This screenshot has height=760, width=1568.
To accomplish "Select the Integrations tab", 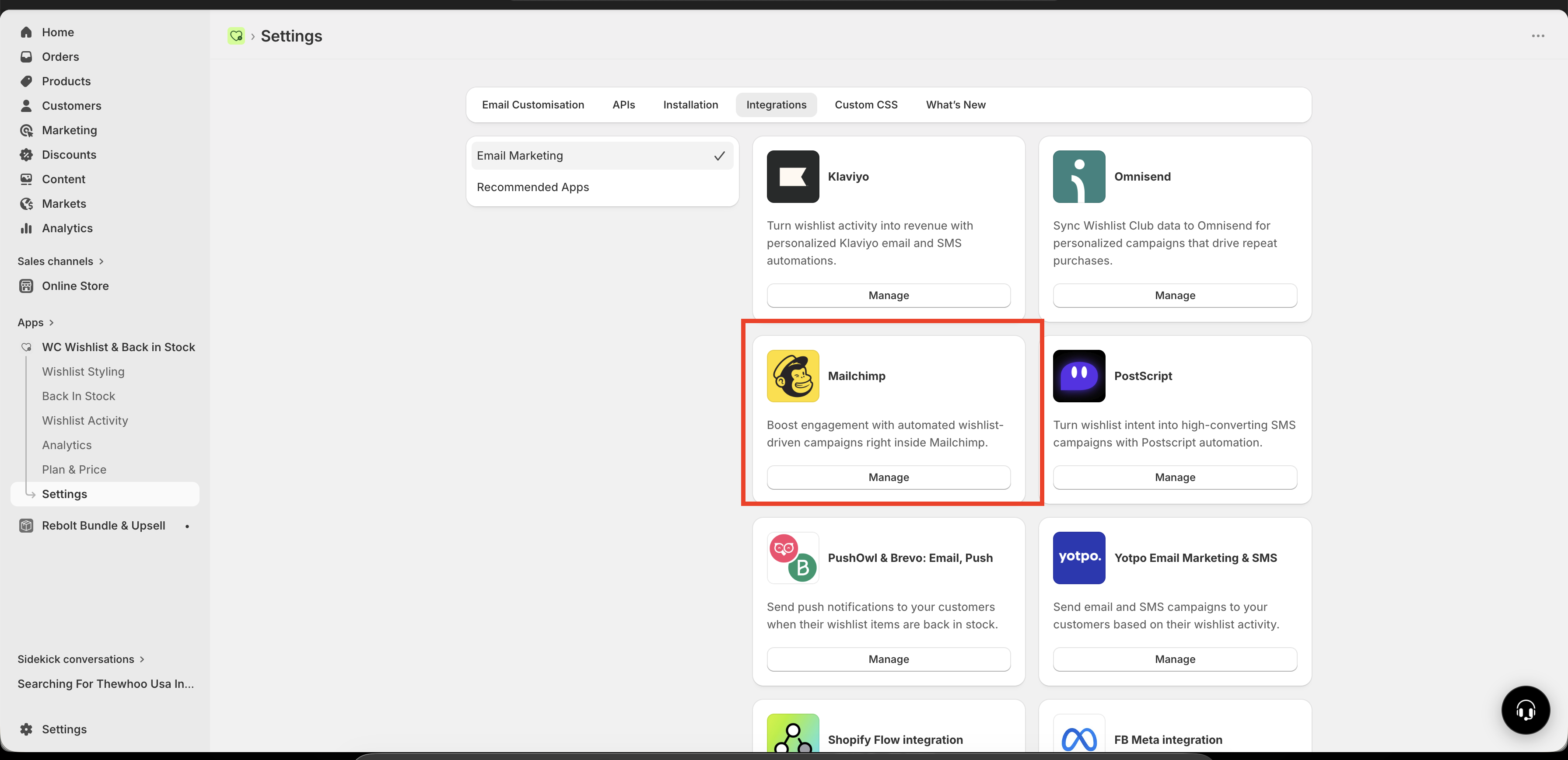I will click(x=776, y=105).
